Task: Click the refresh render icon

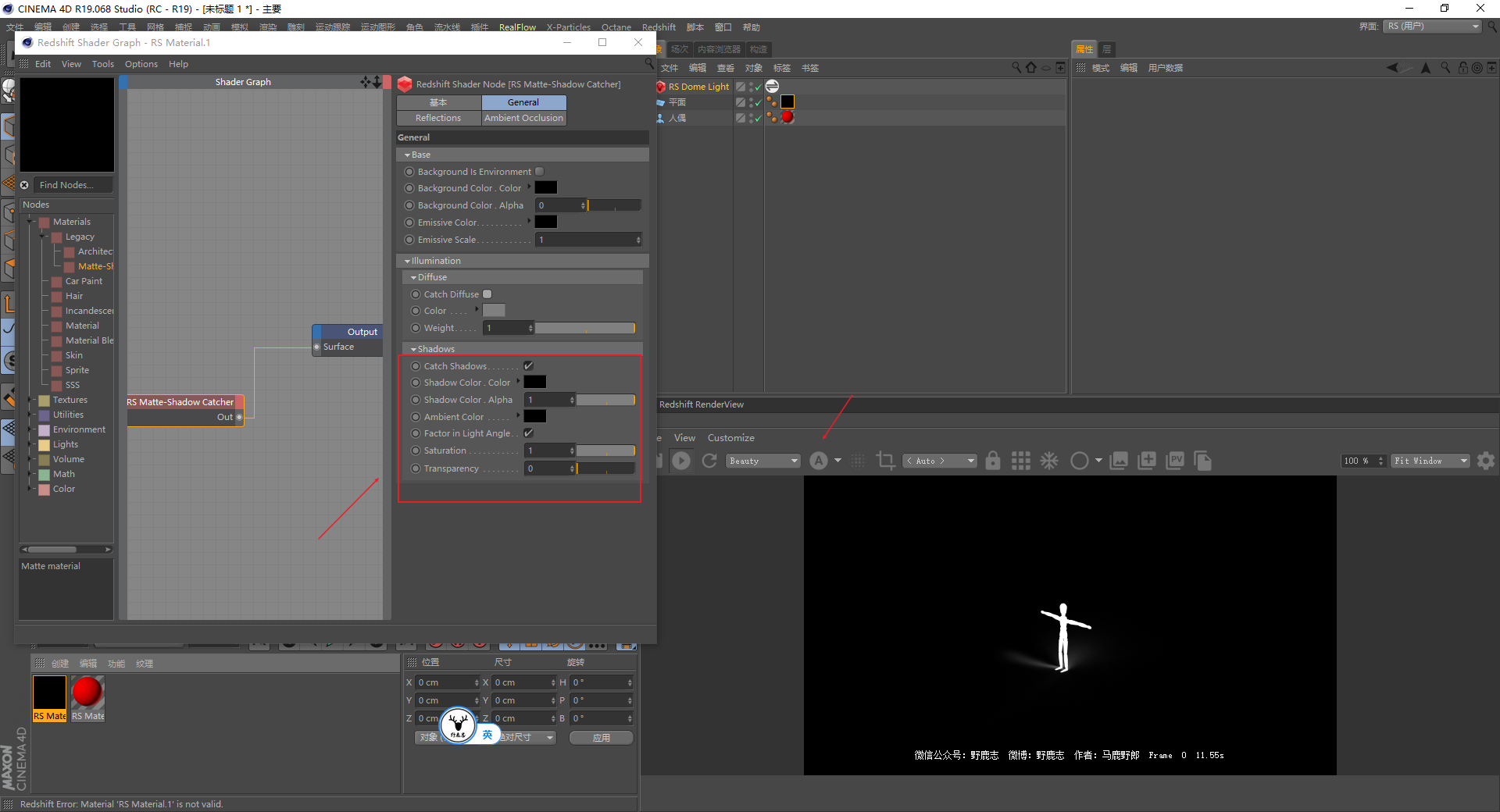Action: [709, 461]
